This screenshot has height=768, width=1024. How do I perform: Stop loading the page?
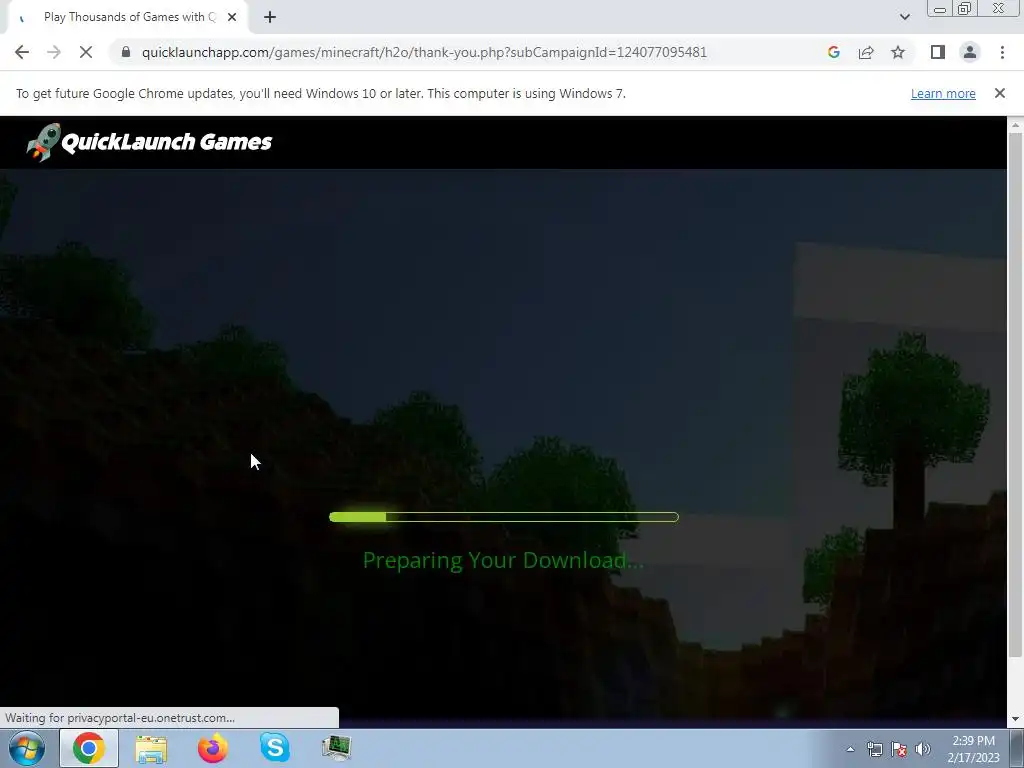tap(86, 52)
